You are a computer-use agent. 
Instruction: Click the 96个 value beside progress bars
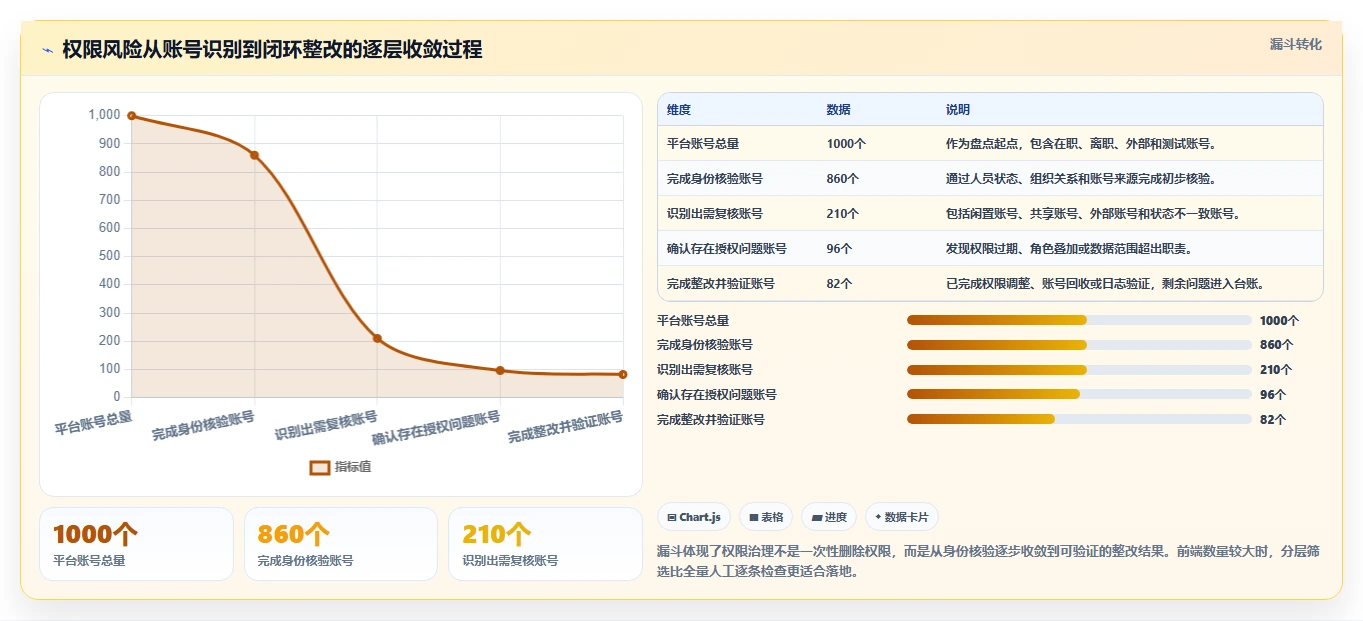[x=1273, y=395]
